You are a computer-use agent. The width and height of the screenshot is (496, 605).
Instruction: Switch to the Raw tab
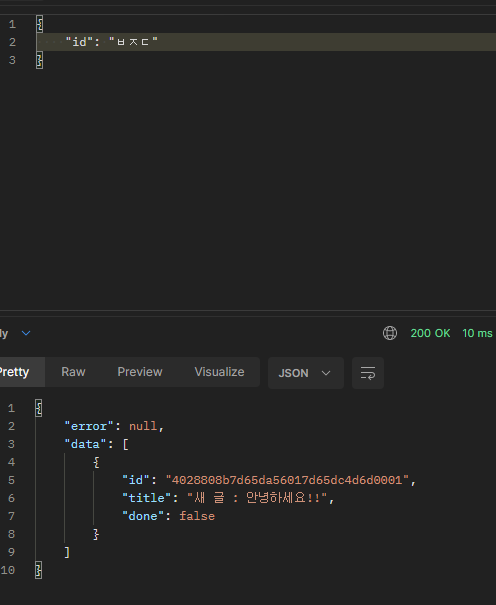click(x=73, y=372)
